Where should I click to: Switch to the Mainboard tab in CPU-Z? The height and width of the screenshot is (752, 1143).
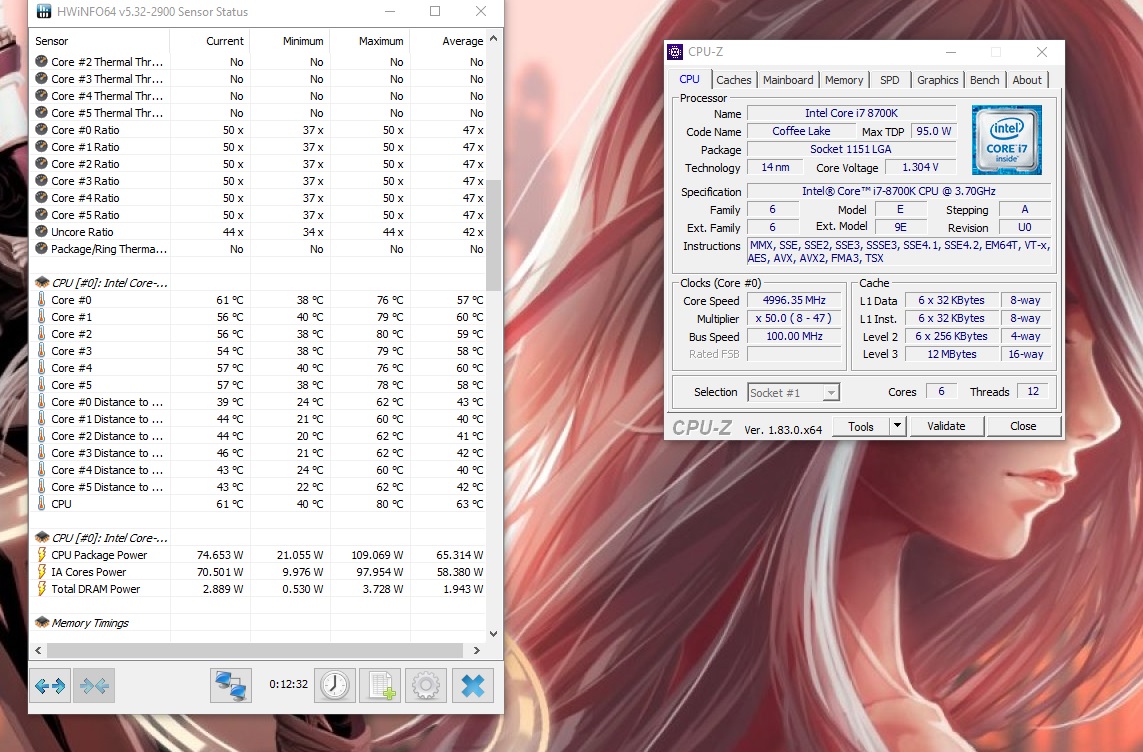[x=788, y=80]
